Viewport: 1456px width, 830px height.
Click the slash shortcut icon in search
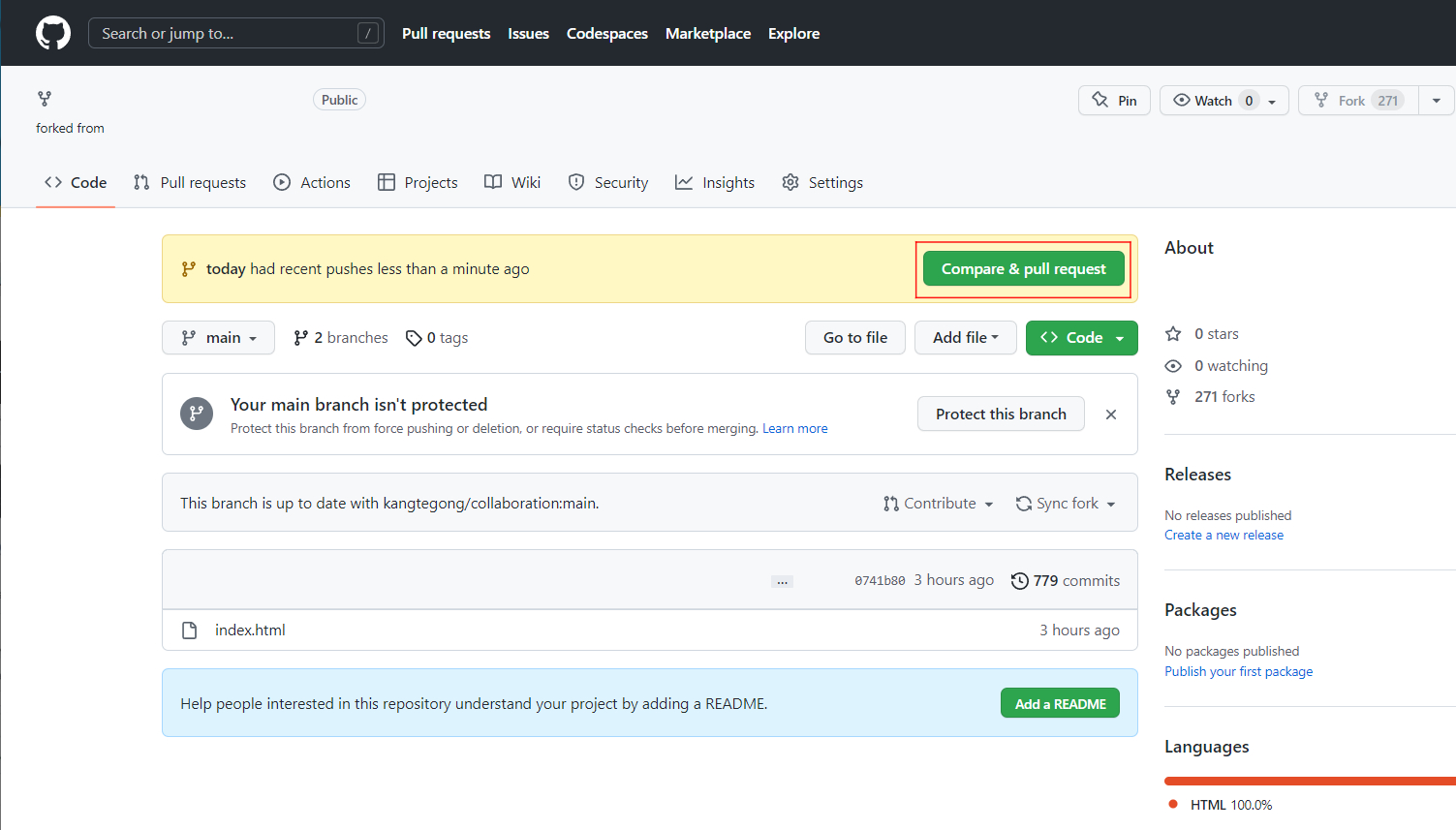click(367, 33)
